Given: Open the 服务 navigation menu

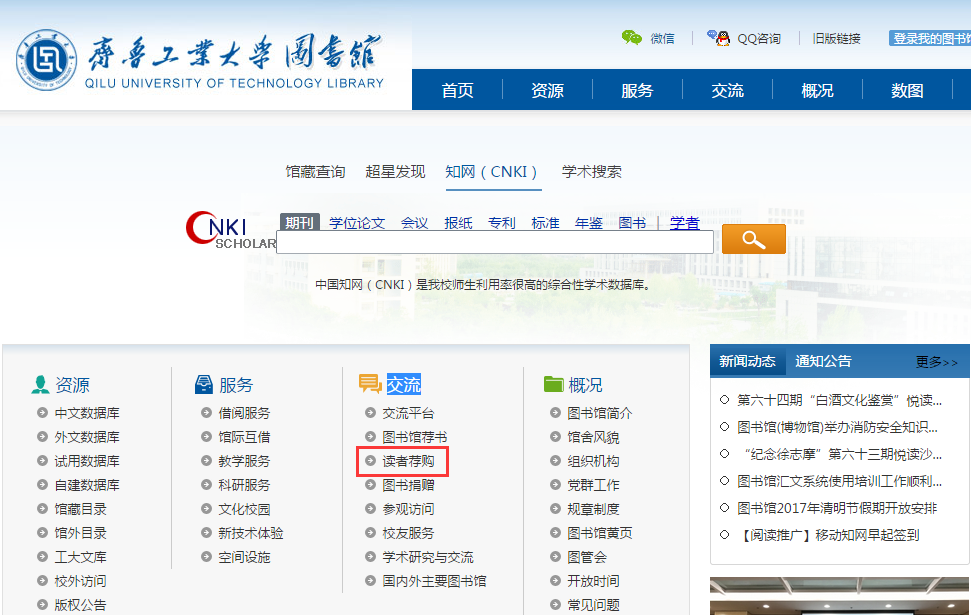Looking at the screenshot, I should click(x=637, y=91).
